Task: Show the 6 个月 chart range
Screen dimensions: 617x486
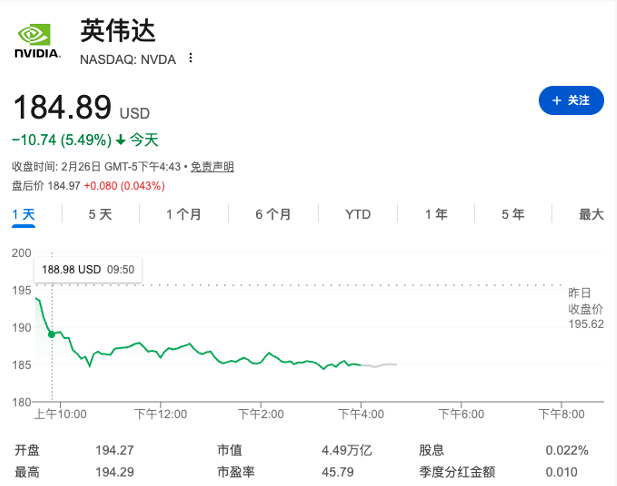Action: click(273, 214)
